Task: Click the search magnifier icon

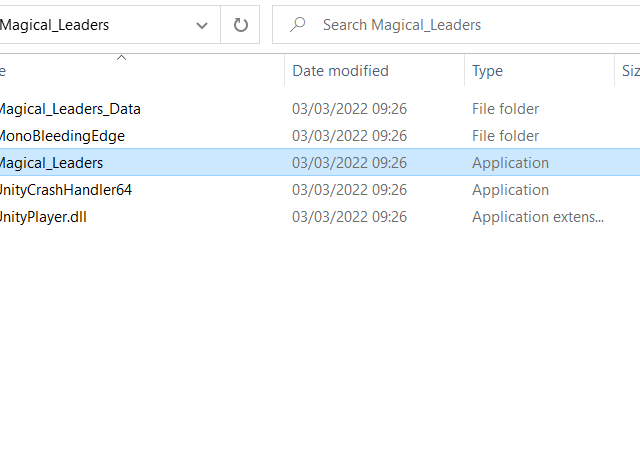Action: point(298,25)
